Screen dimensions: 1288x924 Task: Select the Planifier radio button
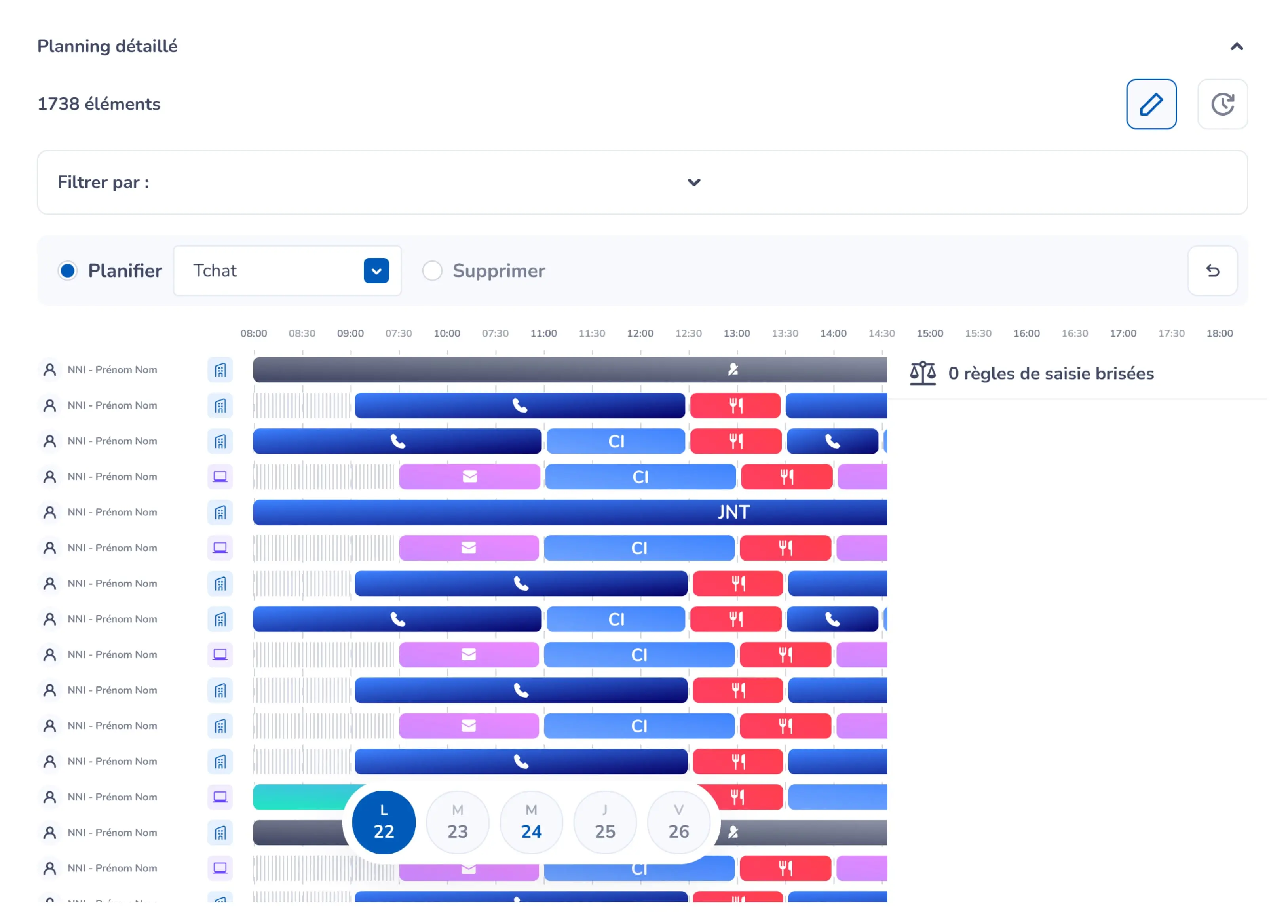tap(68, 270)
